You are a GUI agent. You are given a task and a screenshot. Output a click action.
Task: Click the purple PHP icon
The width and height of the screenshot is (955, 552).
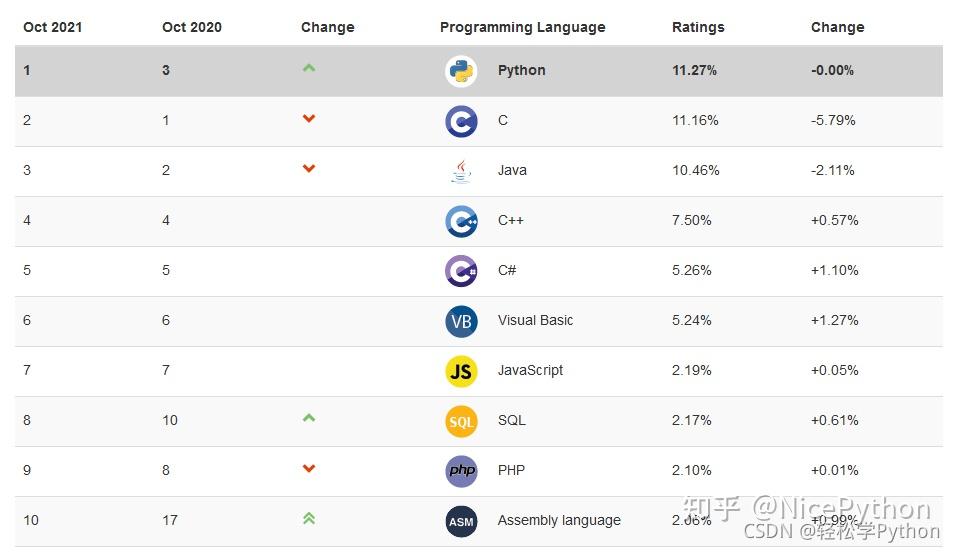pyautogui.click(x=461, y=471)
